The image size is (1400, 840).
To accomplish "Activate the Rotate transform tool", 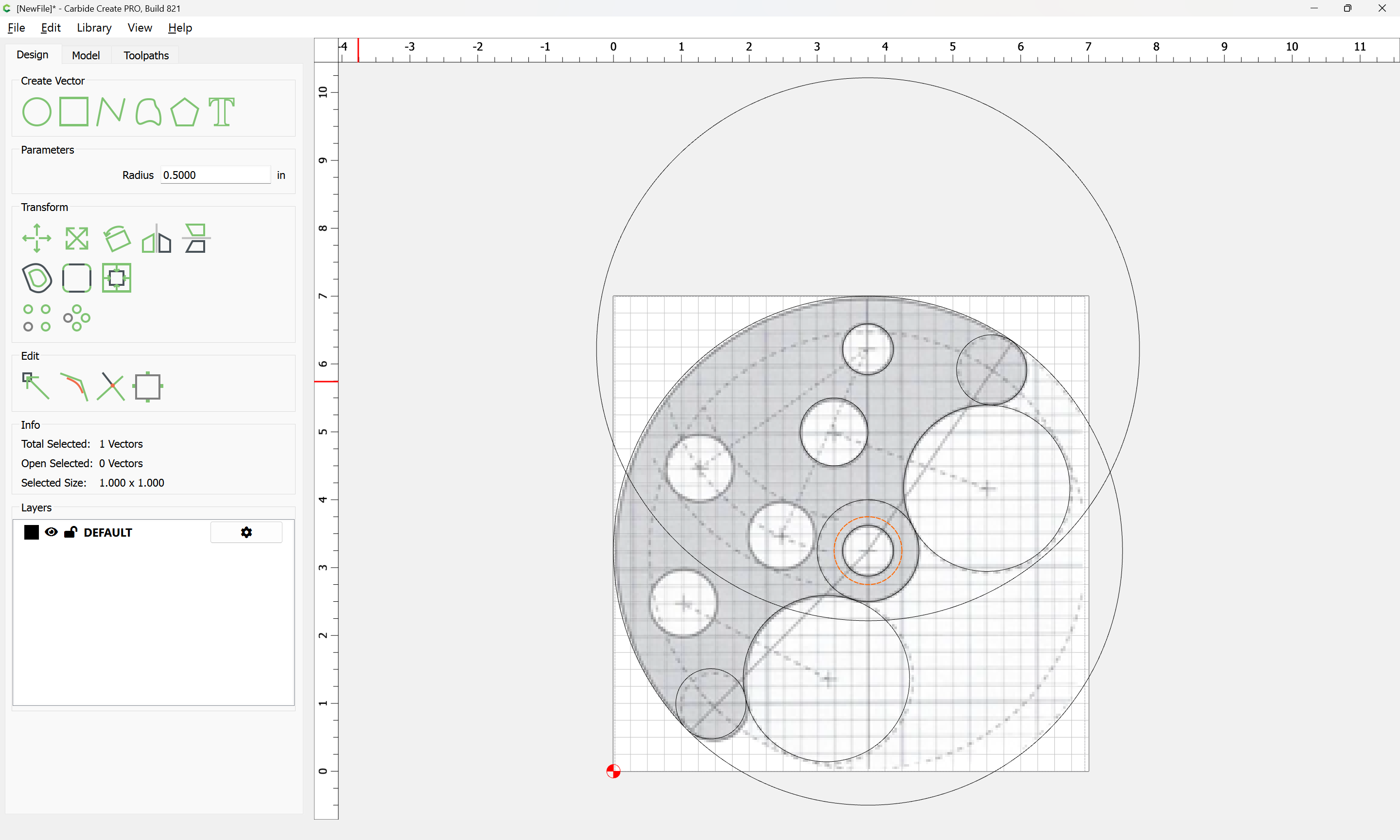I will click(117, 238).
